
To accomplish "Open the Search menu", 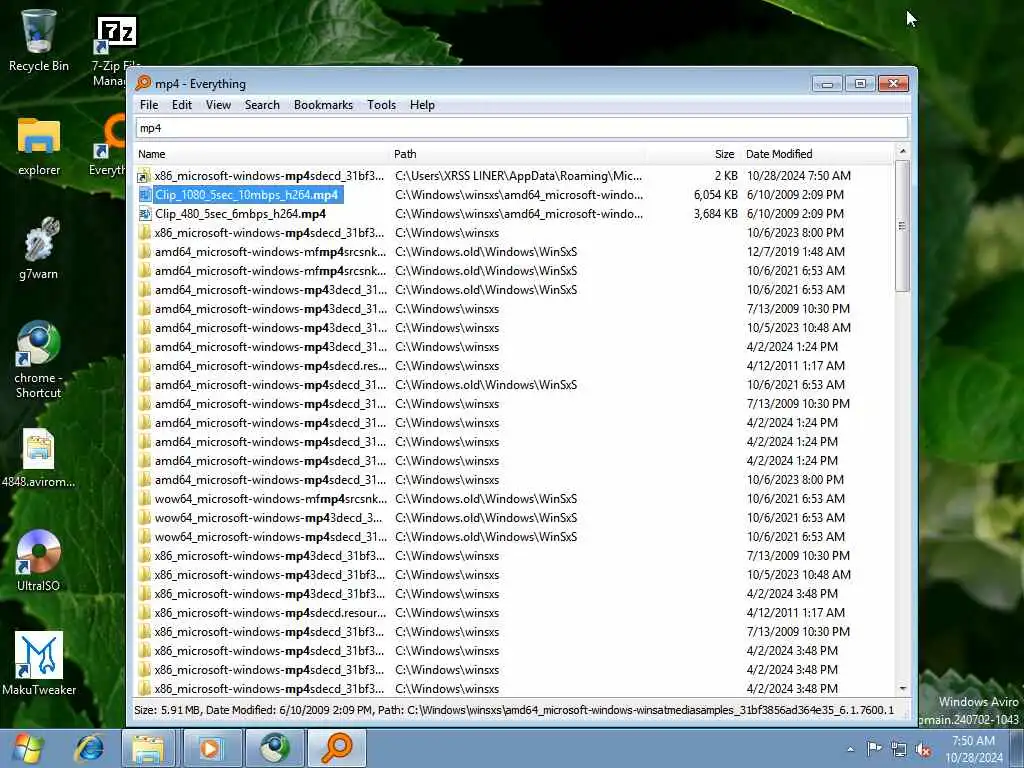I will 262,104.
